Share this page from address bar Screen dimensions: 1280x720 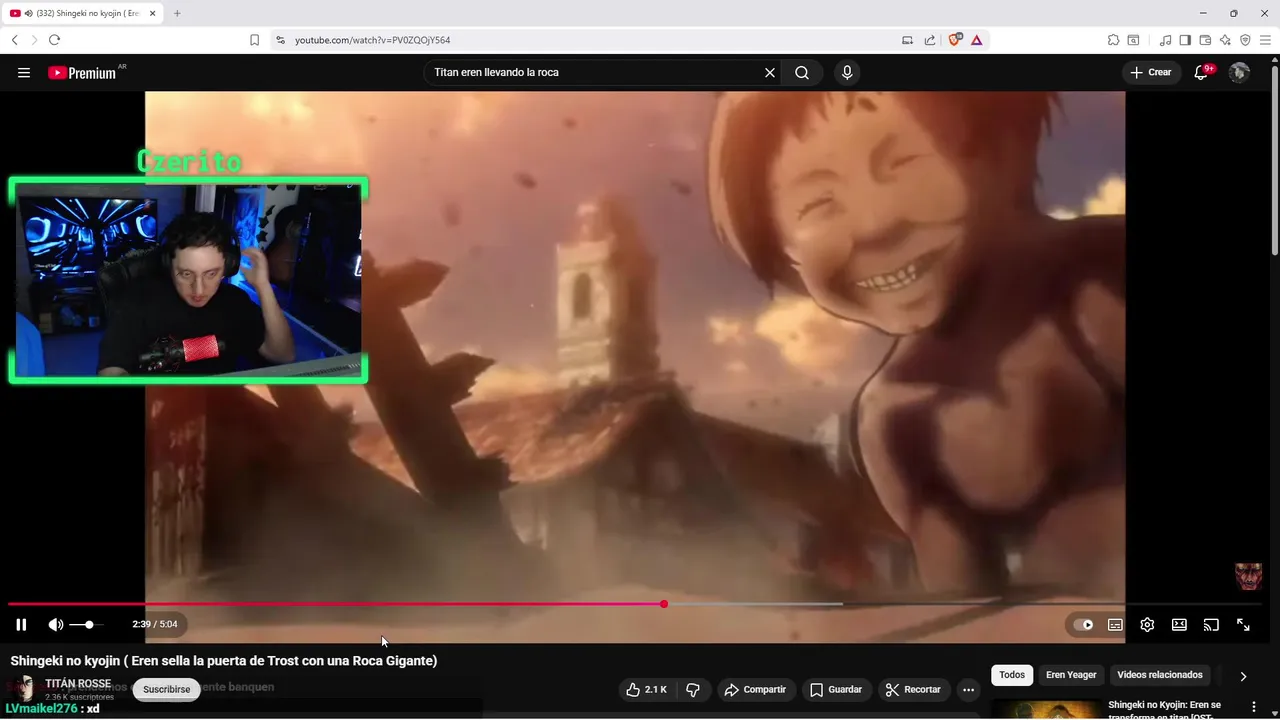[x=930, y=40]
